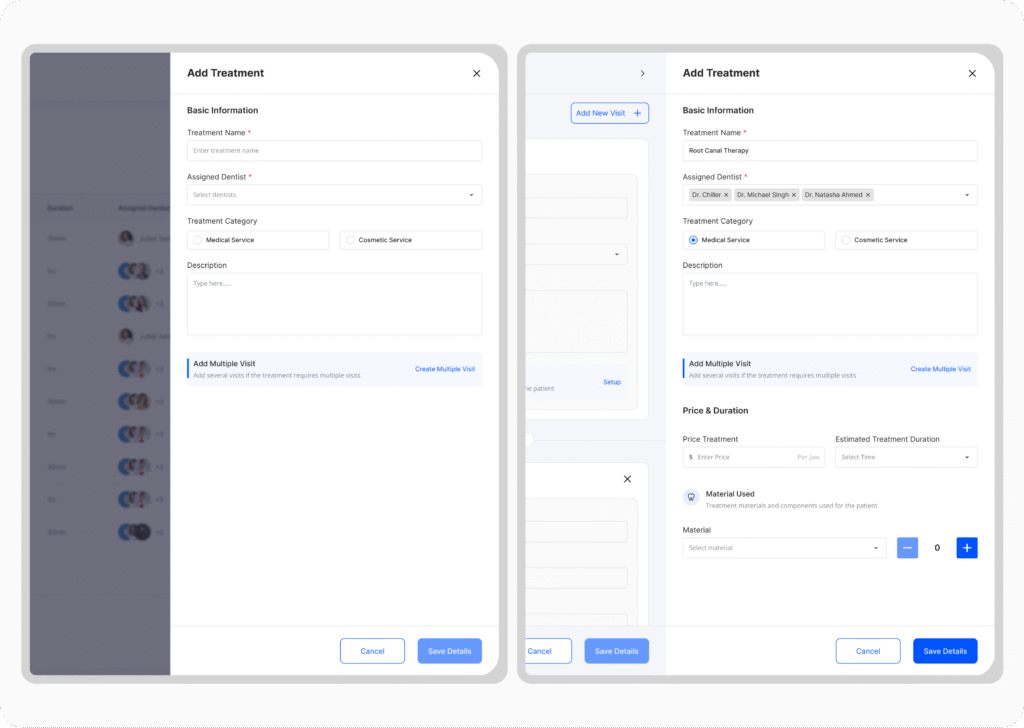
Task: Select Medical Service radio in empty form
Action: 198,240
